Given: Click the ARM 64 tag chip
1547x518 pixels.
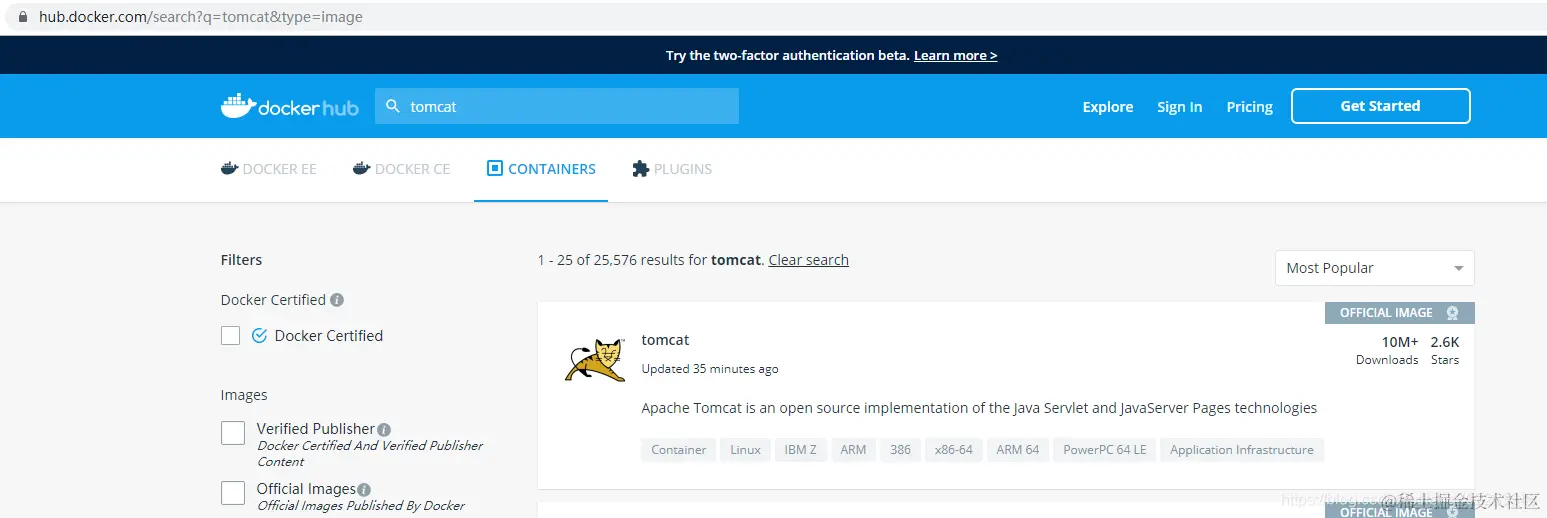Looking at the screenshot, I should tap(1018, 450).
